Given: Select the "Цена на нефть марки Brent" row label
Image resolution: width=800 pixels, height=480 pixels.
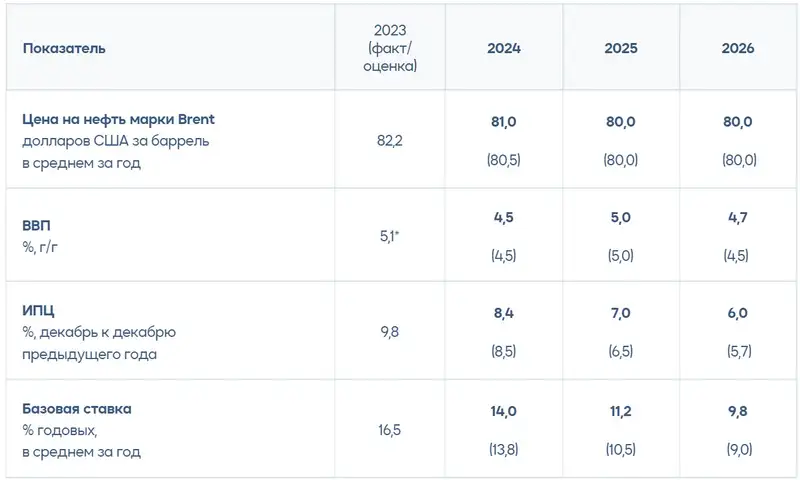Looking at the screenshot, I should pos(119,120).
